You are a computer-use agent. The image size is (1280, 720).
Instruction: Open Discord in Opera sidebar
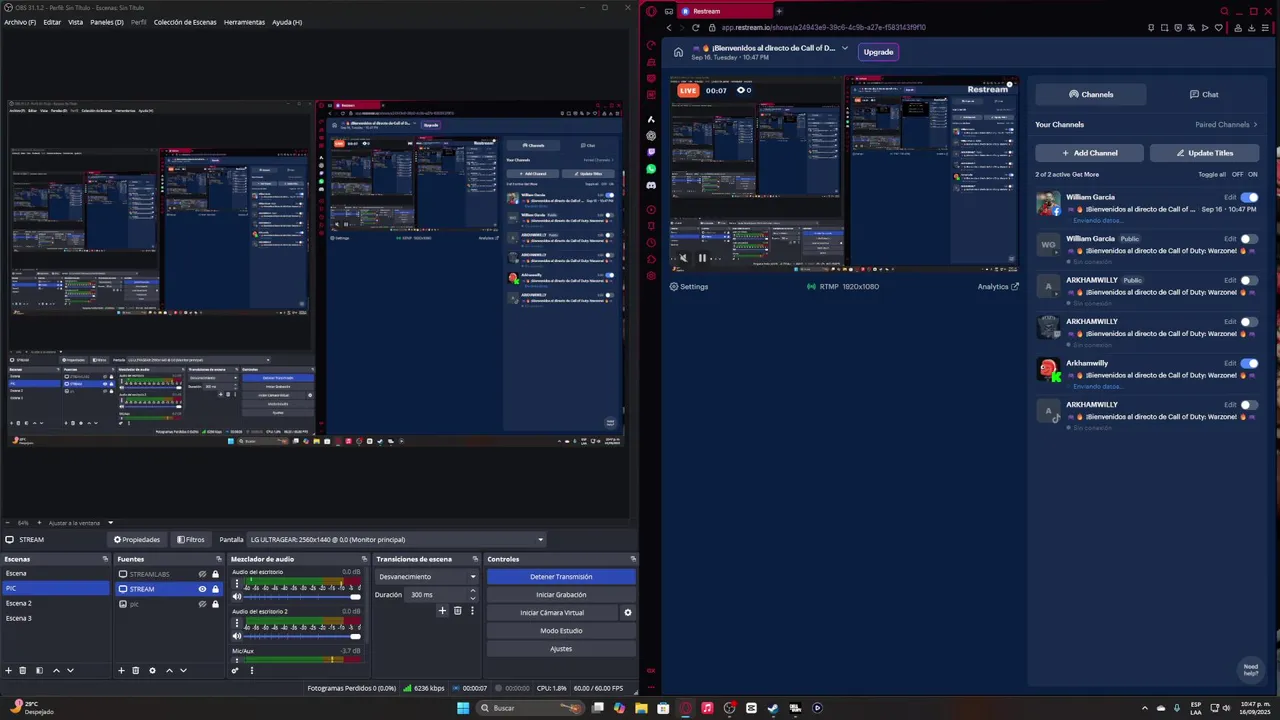(651, 185)
